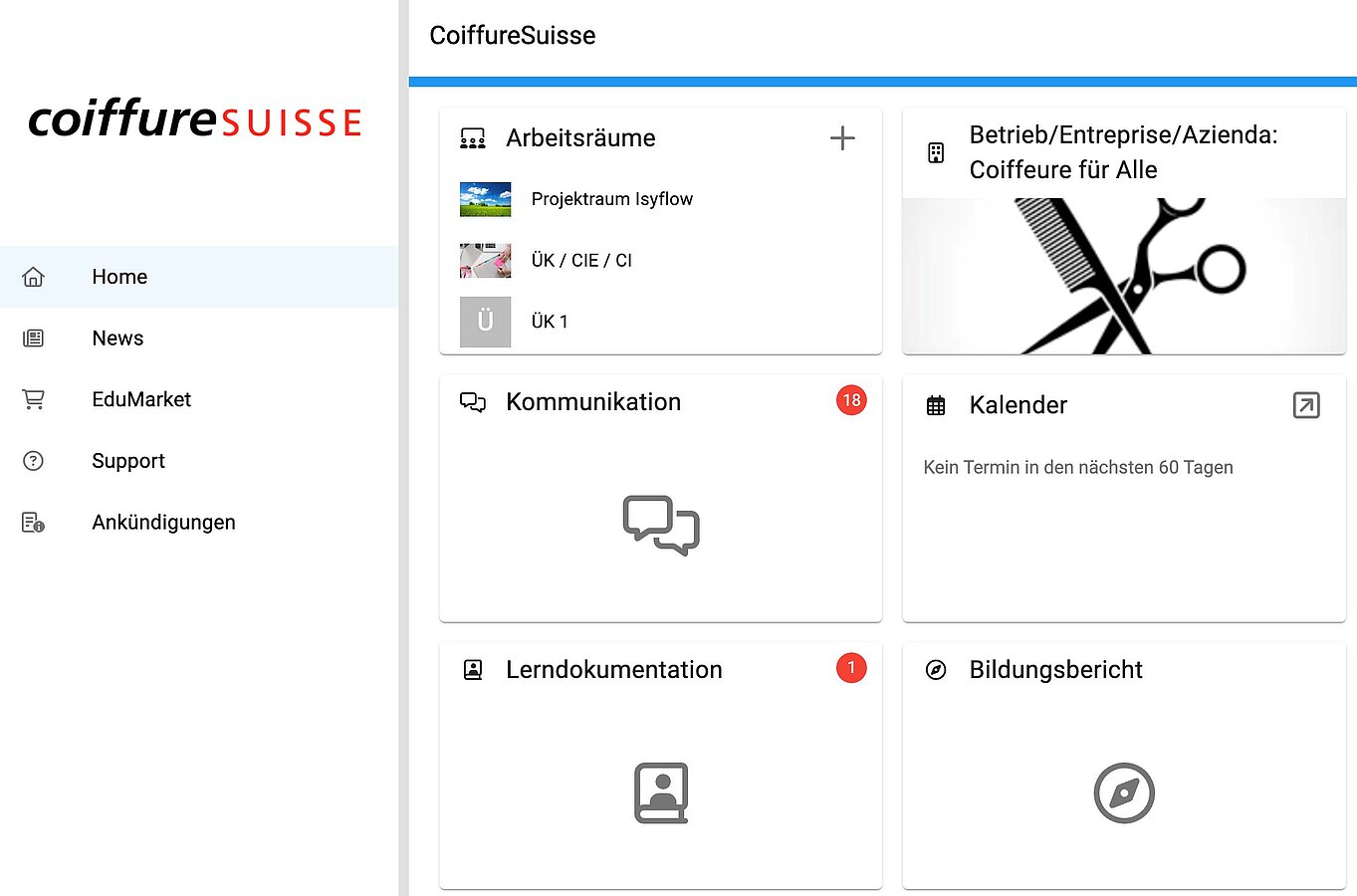Click the Lerndokumentation notification badge

(851, 668)
